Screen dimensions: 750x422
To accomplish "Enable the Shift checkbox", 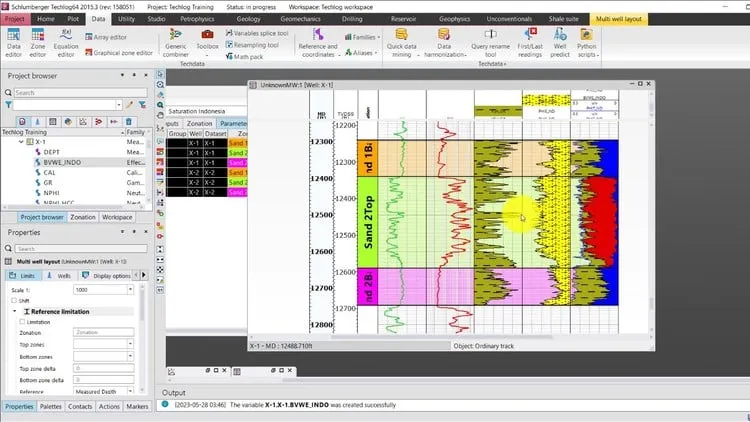I will click(14, 300).
